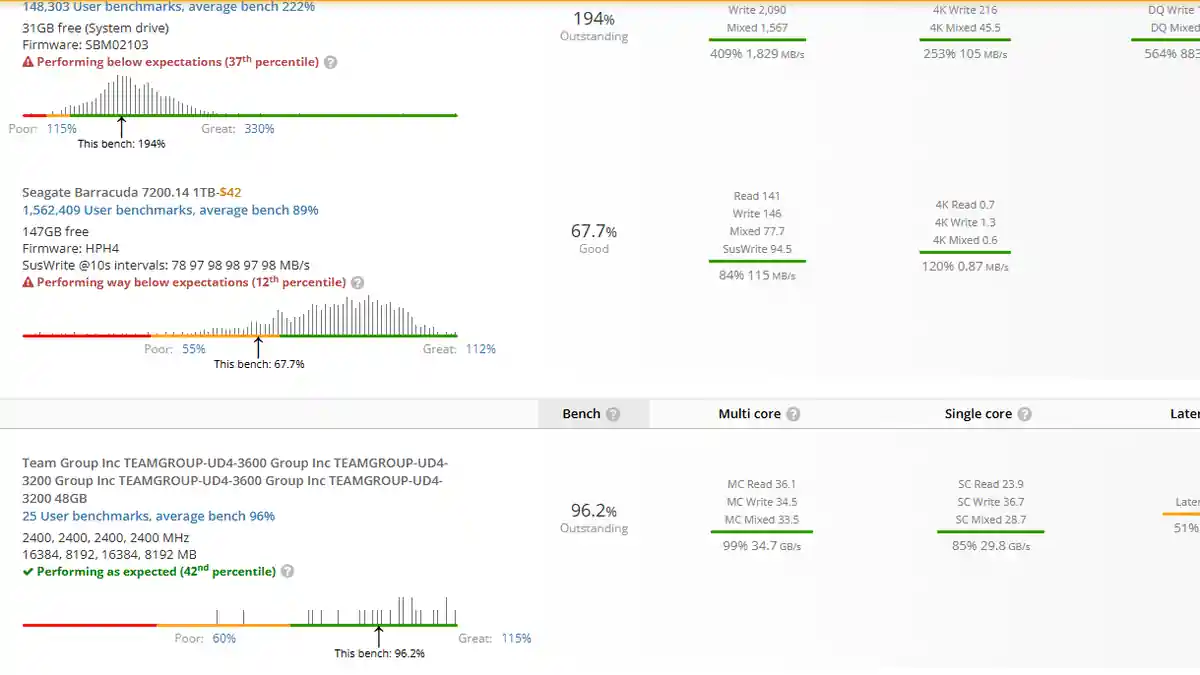Viewport: 1200px width, 675px height.
Task: Open 1,562,409 User benchmarks link
Action: [x=170, y=210]
